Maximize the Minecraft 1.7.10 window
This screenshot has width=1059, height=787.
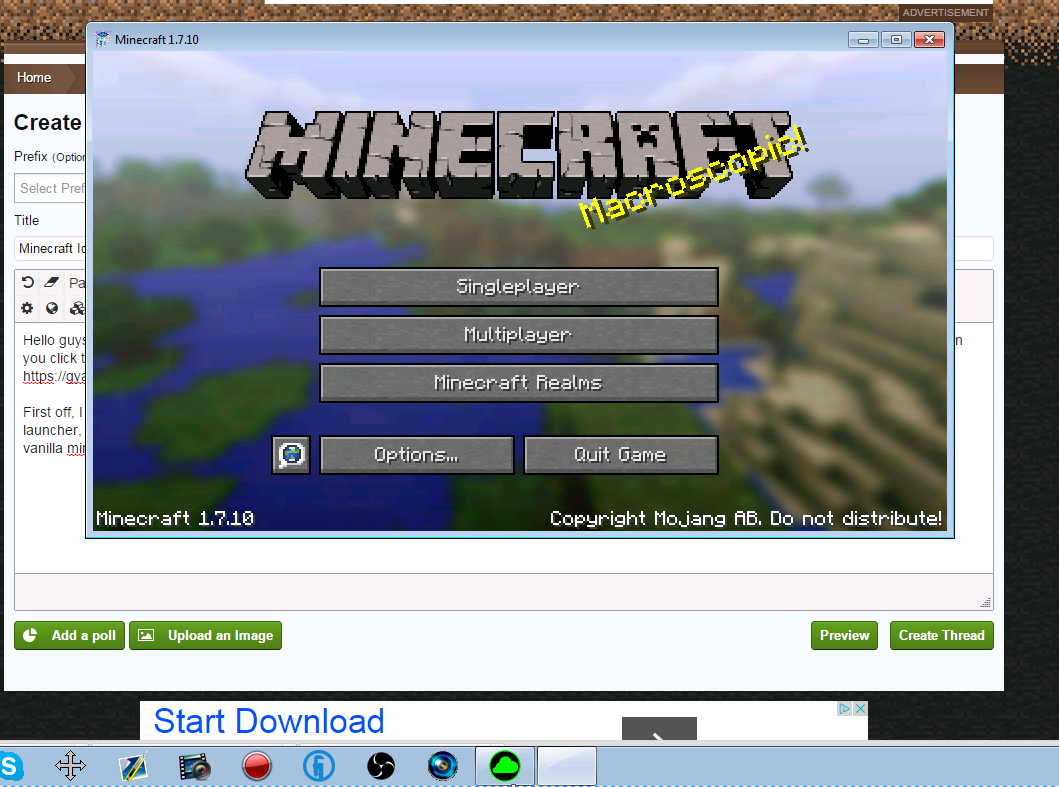coord(896,40)
